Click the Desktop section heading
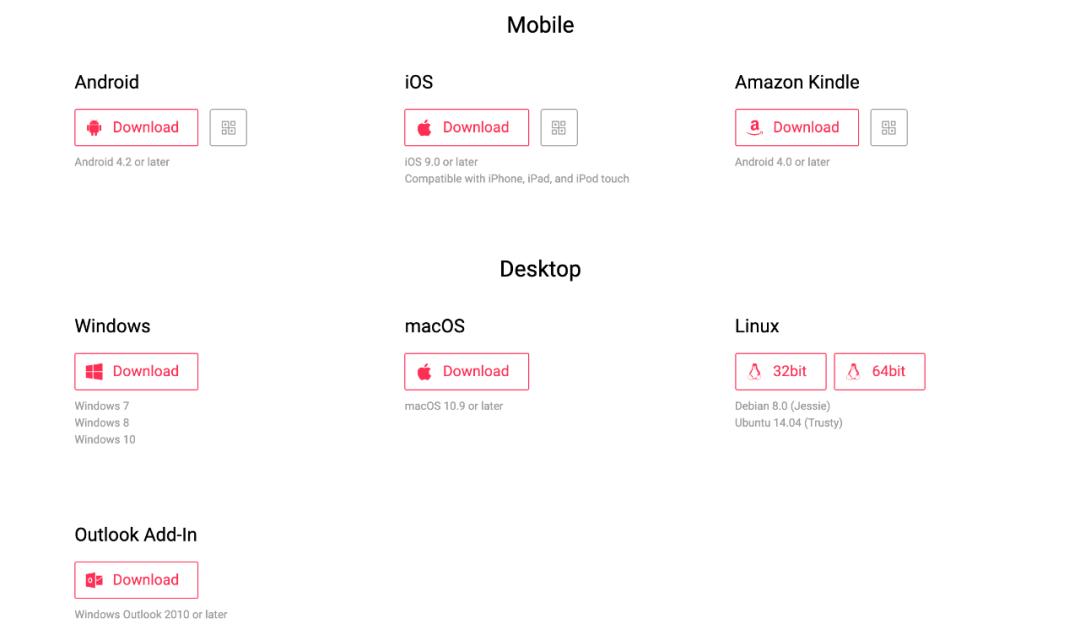The height and width of the screenshot is (640, 1080). coord(540,269)
